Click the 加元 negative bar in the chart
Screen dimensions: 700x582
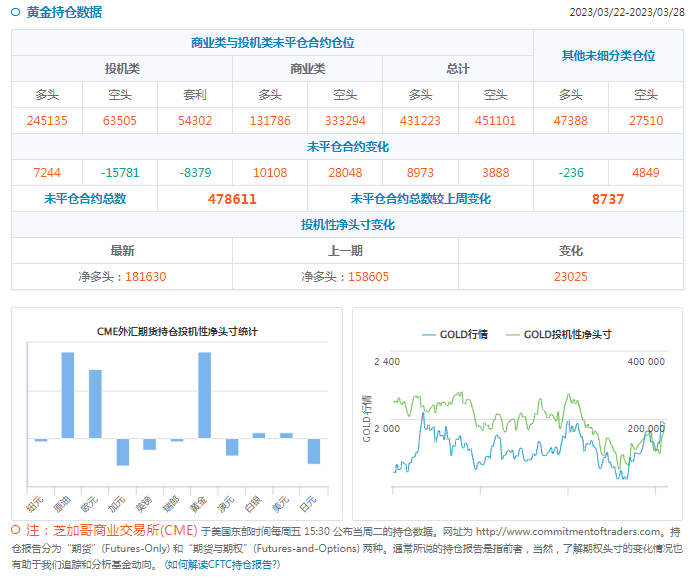click(x=123, y=452)
